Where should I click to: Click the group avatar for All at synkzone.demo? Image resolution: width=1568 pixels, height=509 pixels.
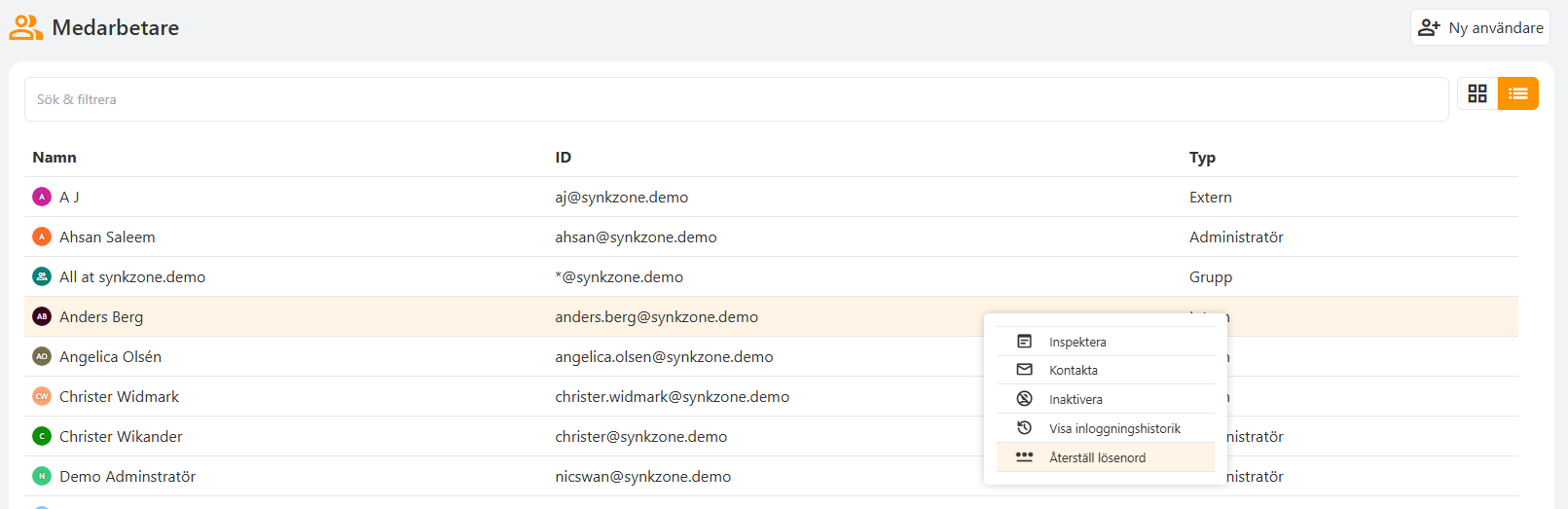pos(42,276)
